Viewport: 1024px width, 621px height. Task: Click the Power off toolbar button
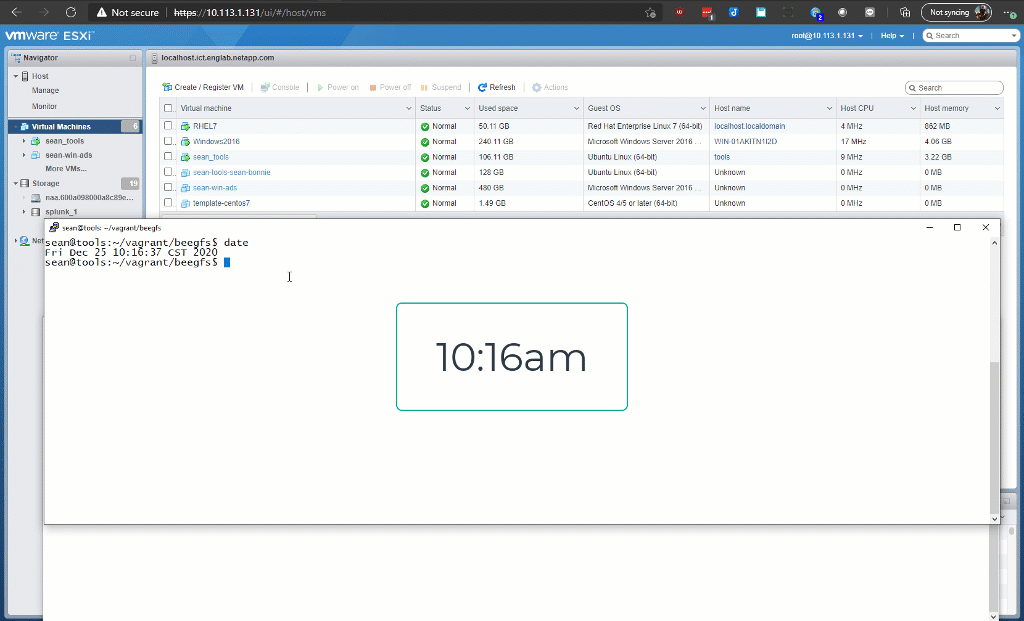tap(390, 88)
